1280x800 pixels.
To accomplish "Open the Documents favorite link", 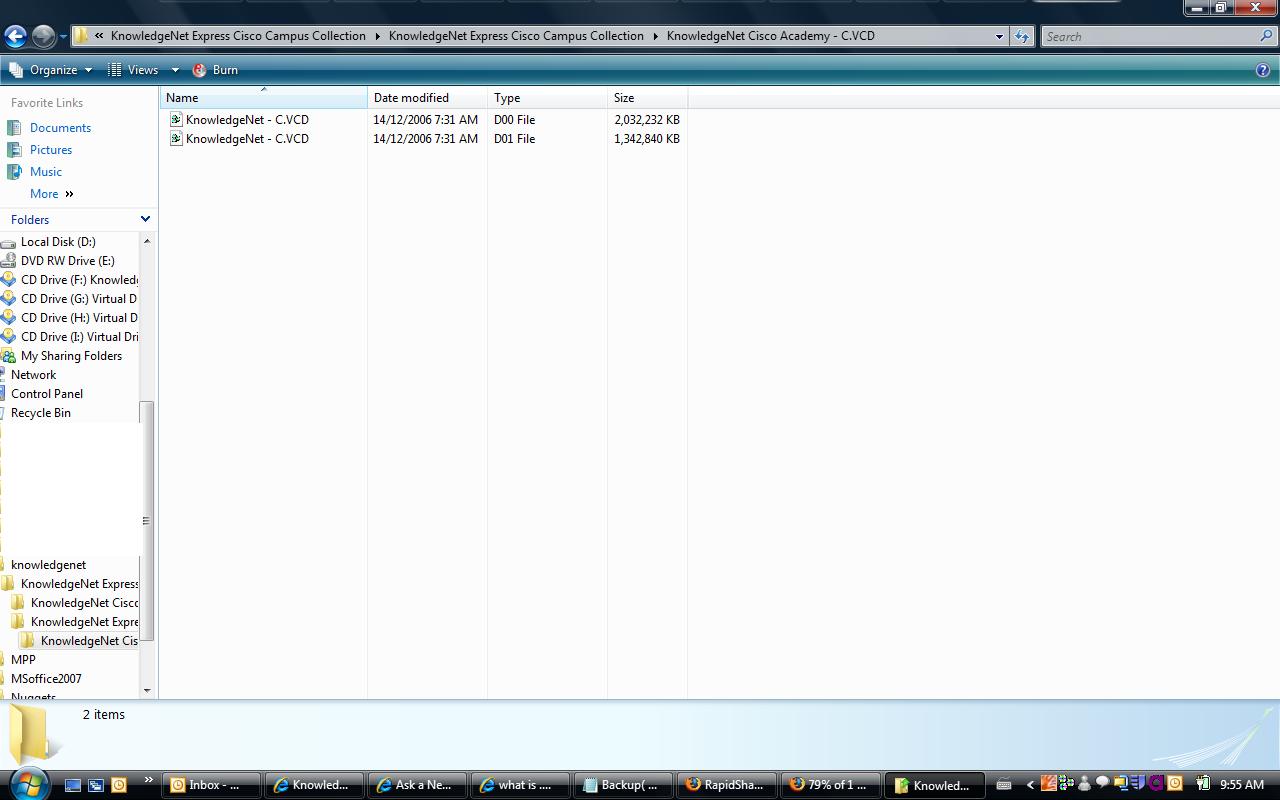I will [60, 128].
